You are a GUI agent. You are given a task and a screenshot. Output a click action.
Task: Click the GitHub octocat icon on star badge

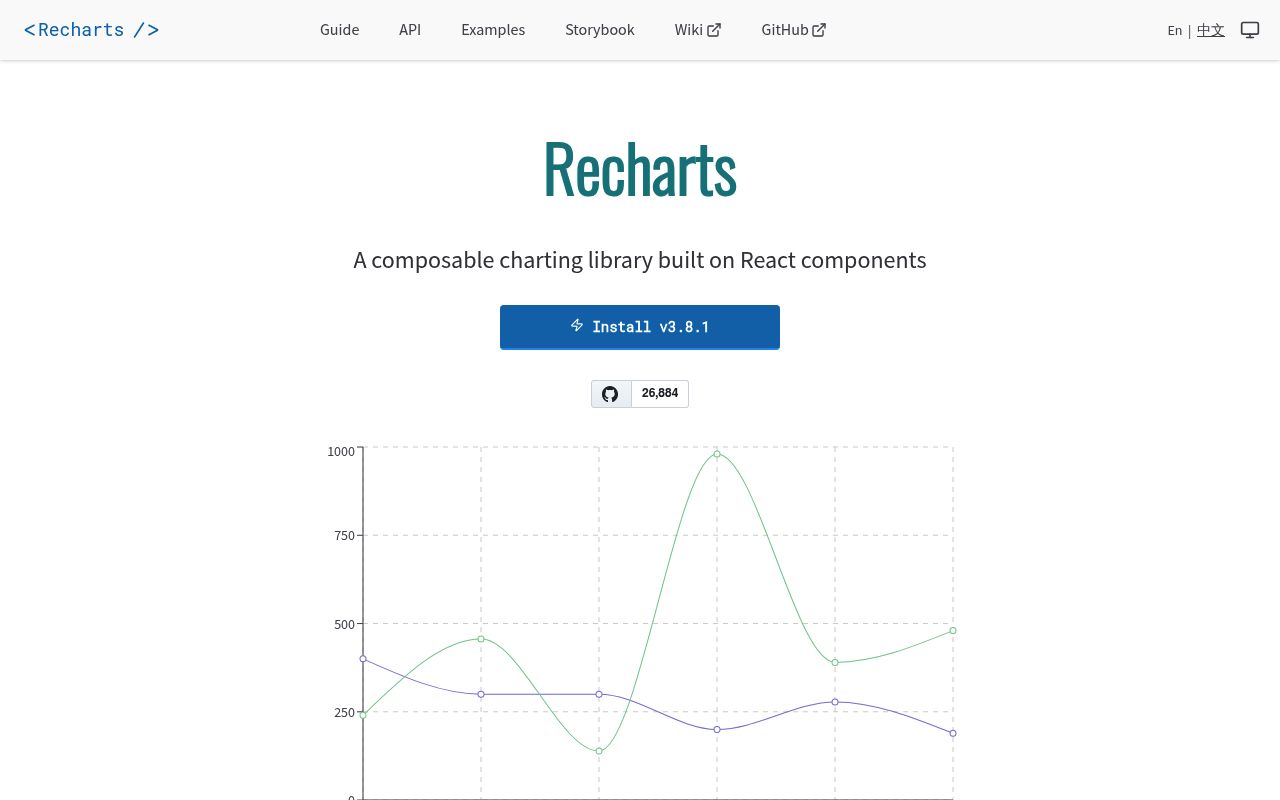(x=610, y=393)
